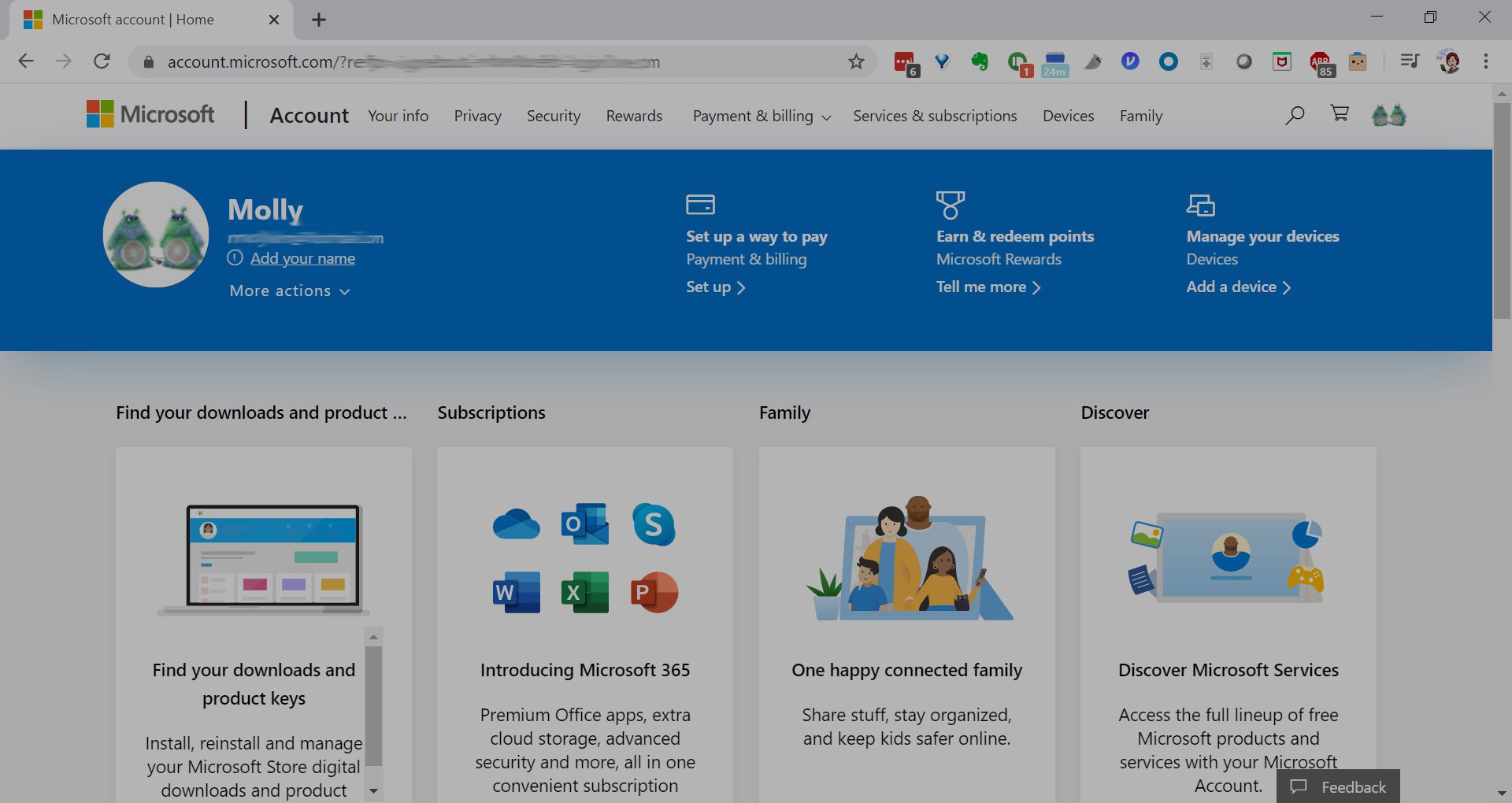Click the forward navigation arrow
The height and width of the screenshot is (803, 1512).
[64, 61]
